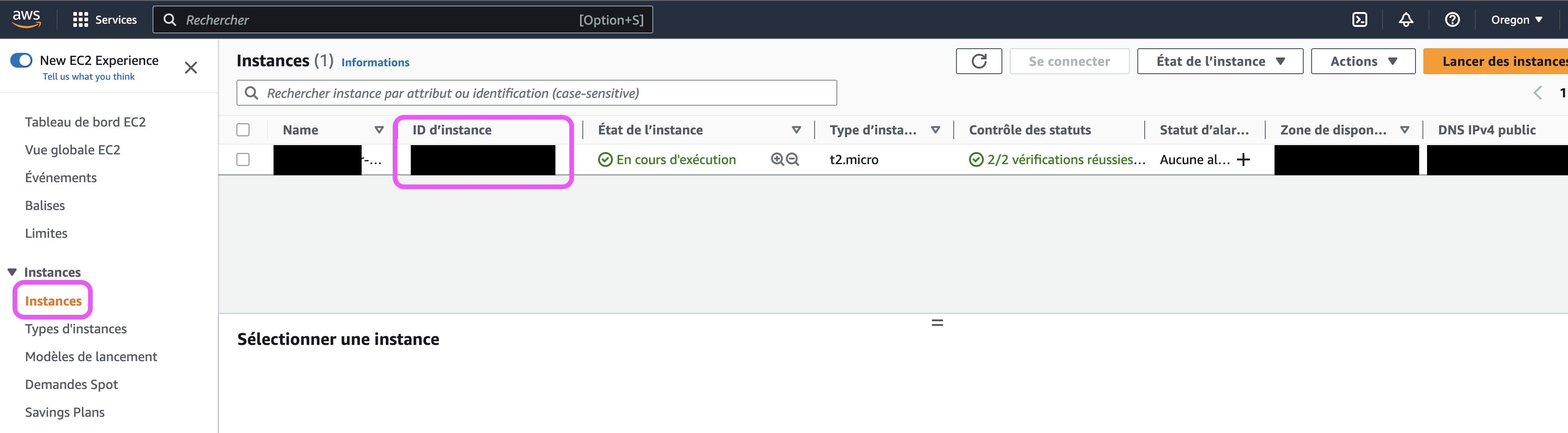Open the notifications bell
The width and height of the screenshot is (1568, 433).
(x=1406, y=19)
